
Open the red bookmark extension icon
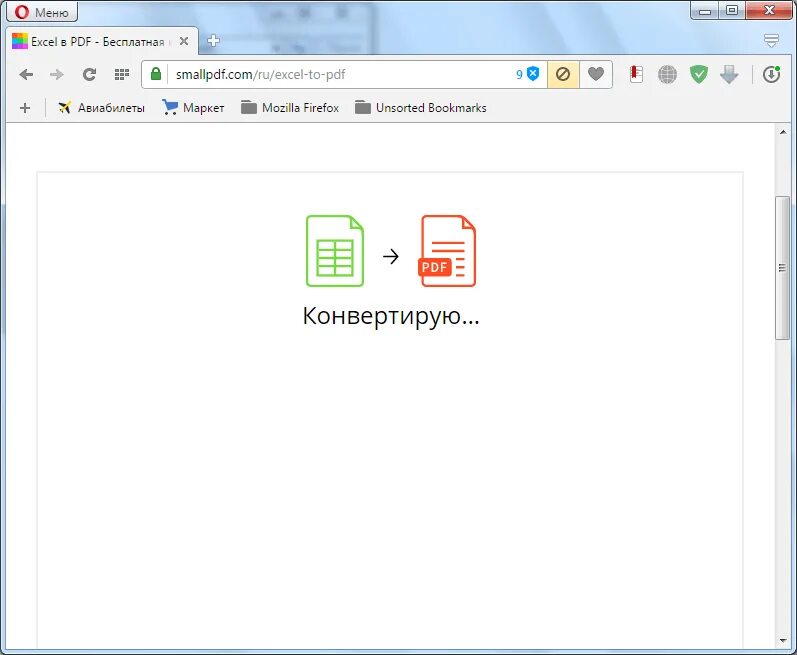[636, 74]
